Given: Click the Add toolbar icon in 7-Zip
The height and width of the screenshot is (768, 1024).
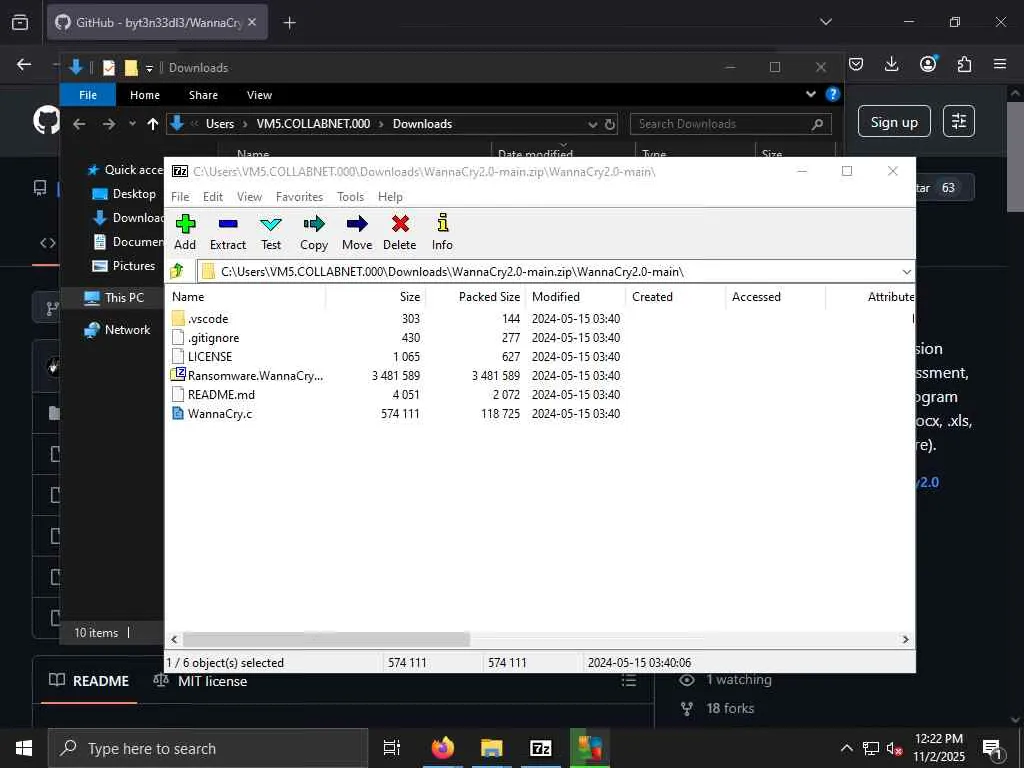Looking at the screenshot, I should click(x=185, y=232).
